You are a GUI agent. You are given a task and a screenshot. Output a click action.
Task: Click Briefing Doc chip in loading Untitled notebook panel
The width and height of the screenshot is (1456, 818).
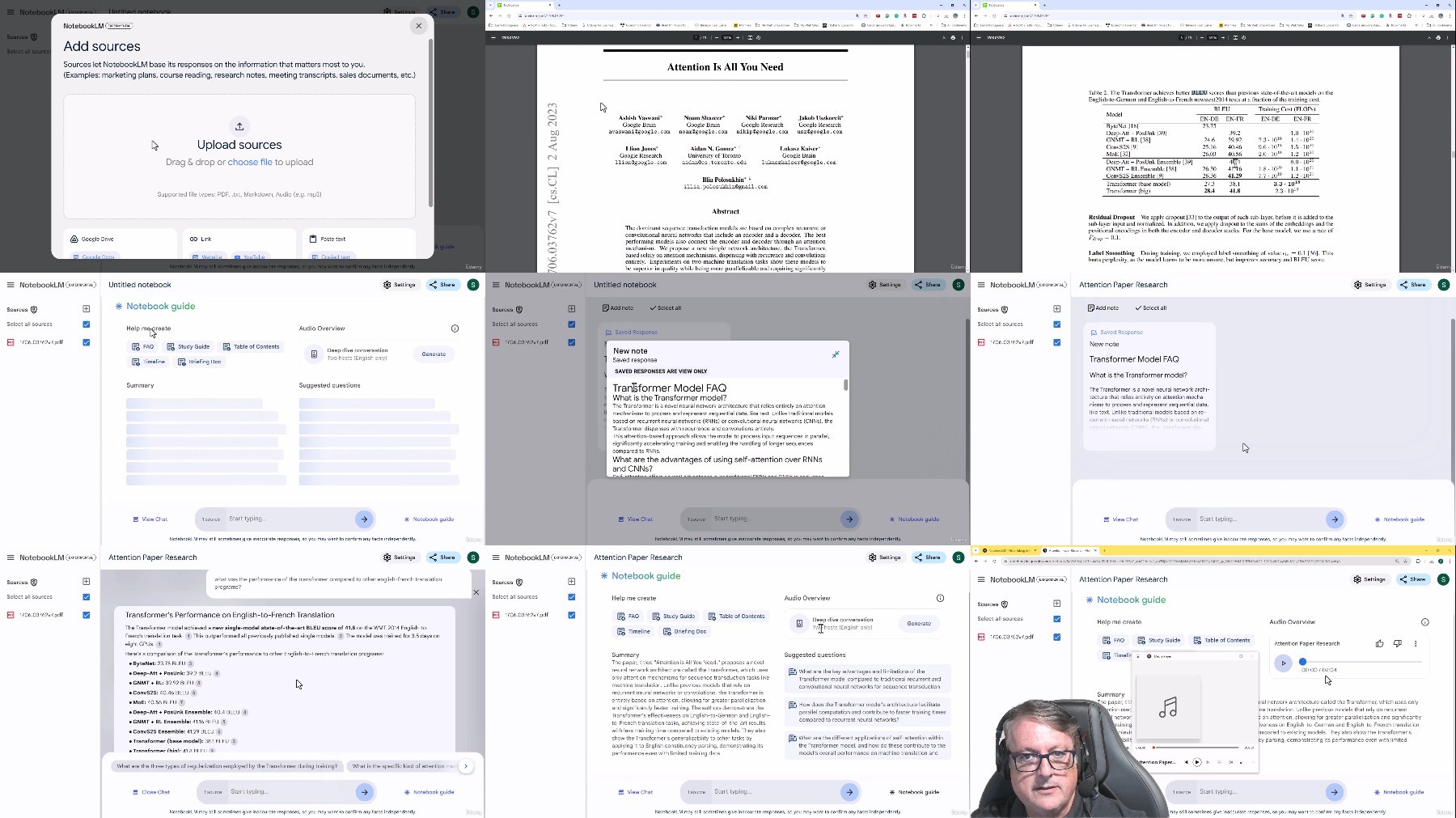(199, 362)
